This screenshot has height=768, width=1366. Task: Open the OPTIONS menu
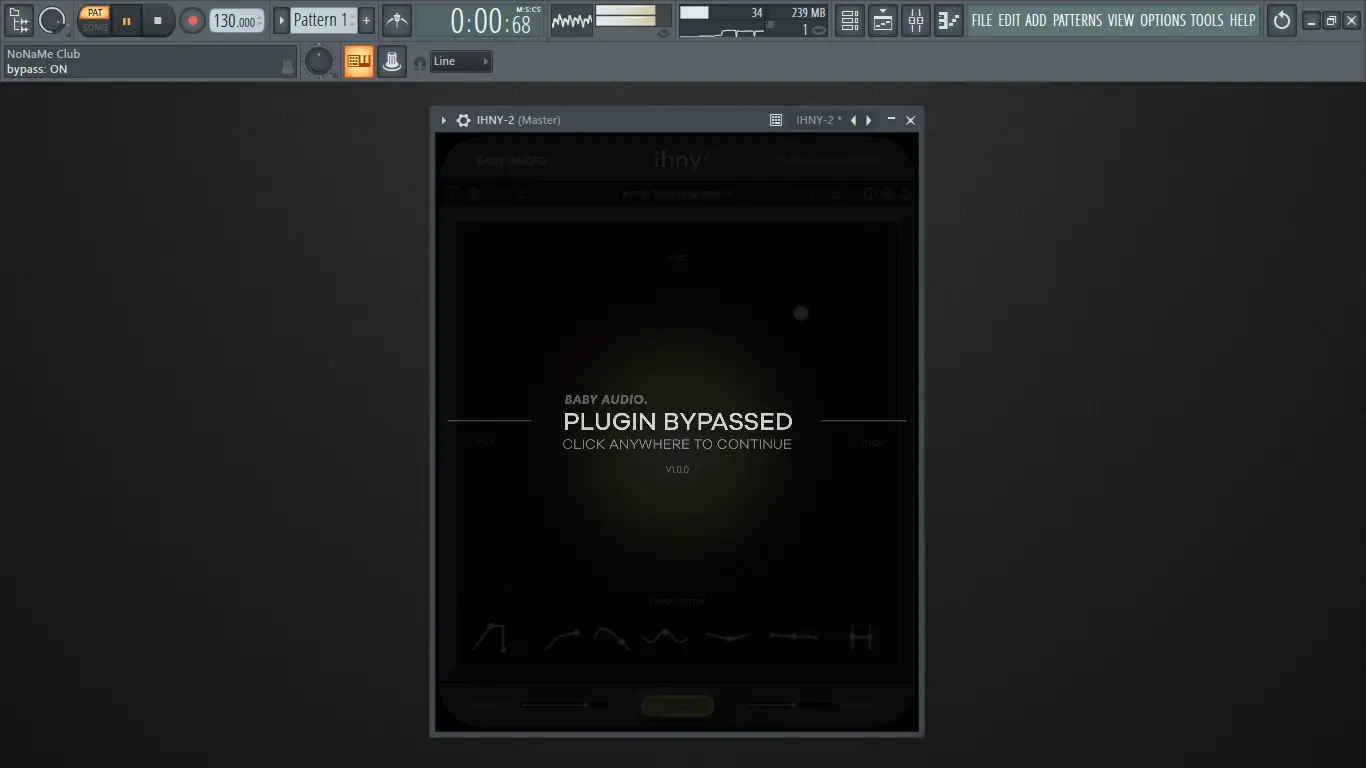click(x=1163, y=20)
